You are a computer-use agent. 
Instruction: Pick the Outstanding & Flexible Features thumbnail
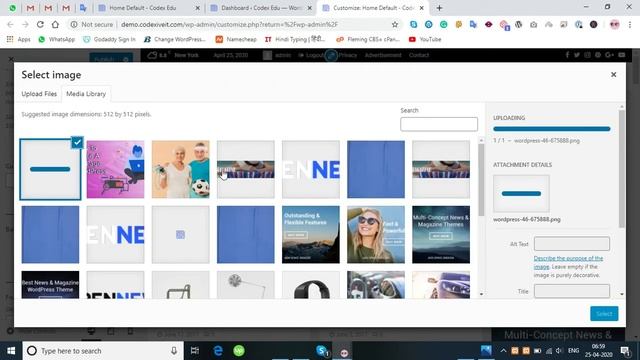pos(311,235)
